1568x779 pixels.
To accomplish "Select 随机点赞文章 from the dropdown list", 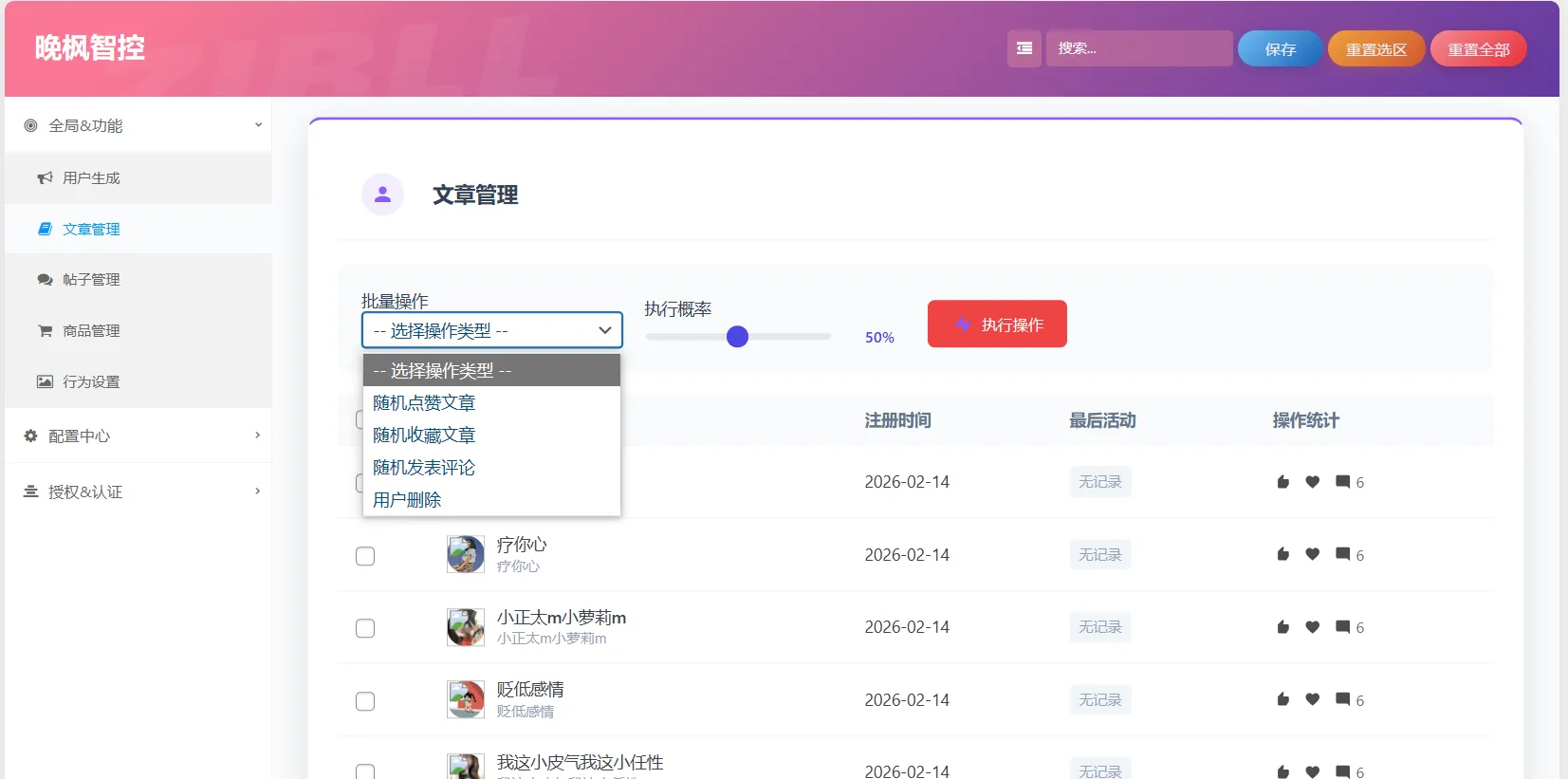I will click(491, 402).
